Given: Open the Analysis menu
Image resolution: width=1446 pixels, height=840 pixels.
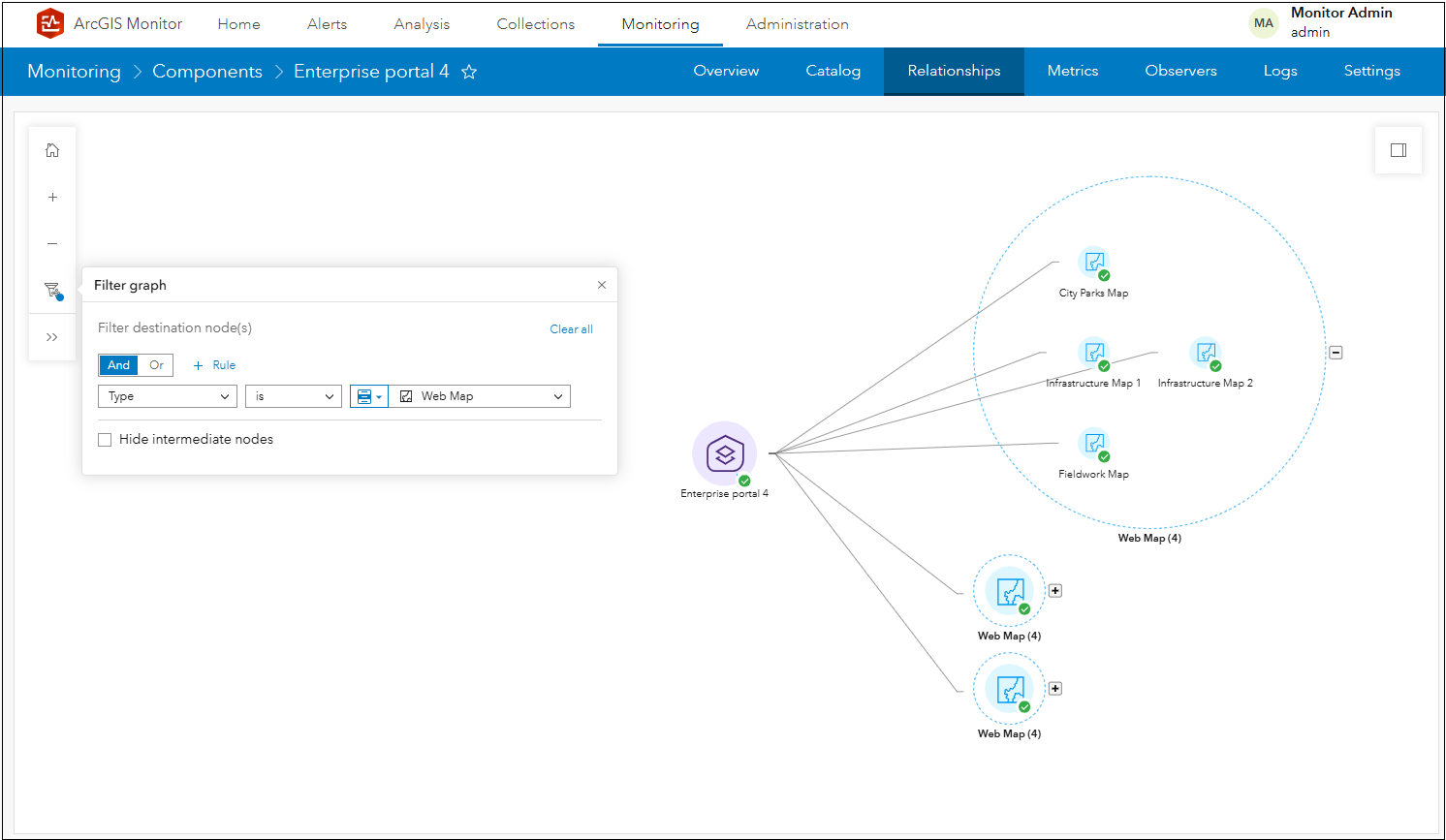Looking at the screenshot, I should click(422, 24).
